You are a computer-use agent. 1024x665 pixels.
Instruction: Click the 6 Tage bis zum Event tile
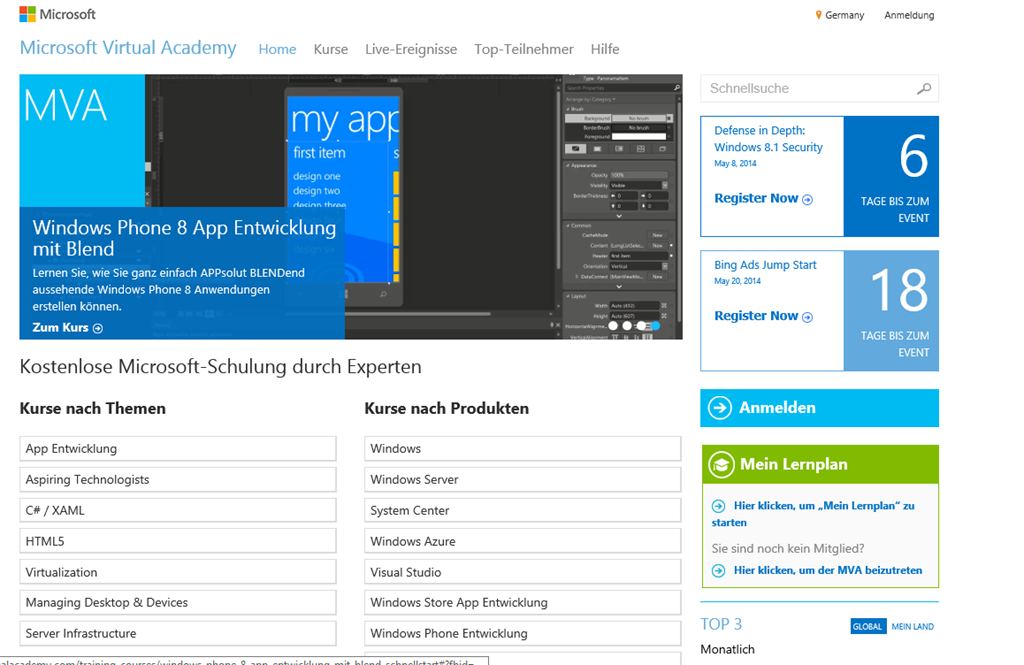(891, 176)
